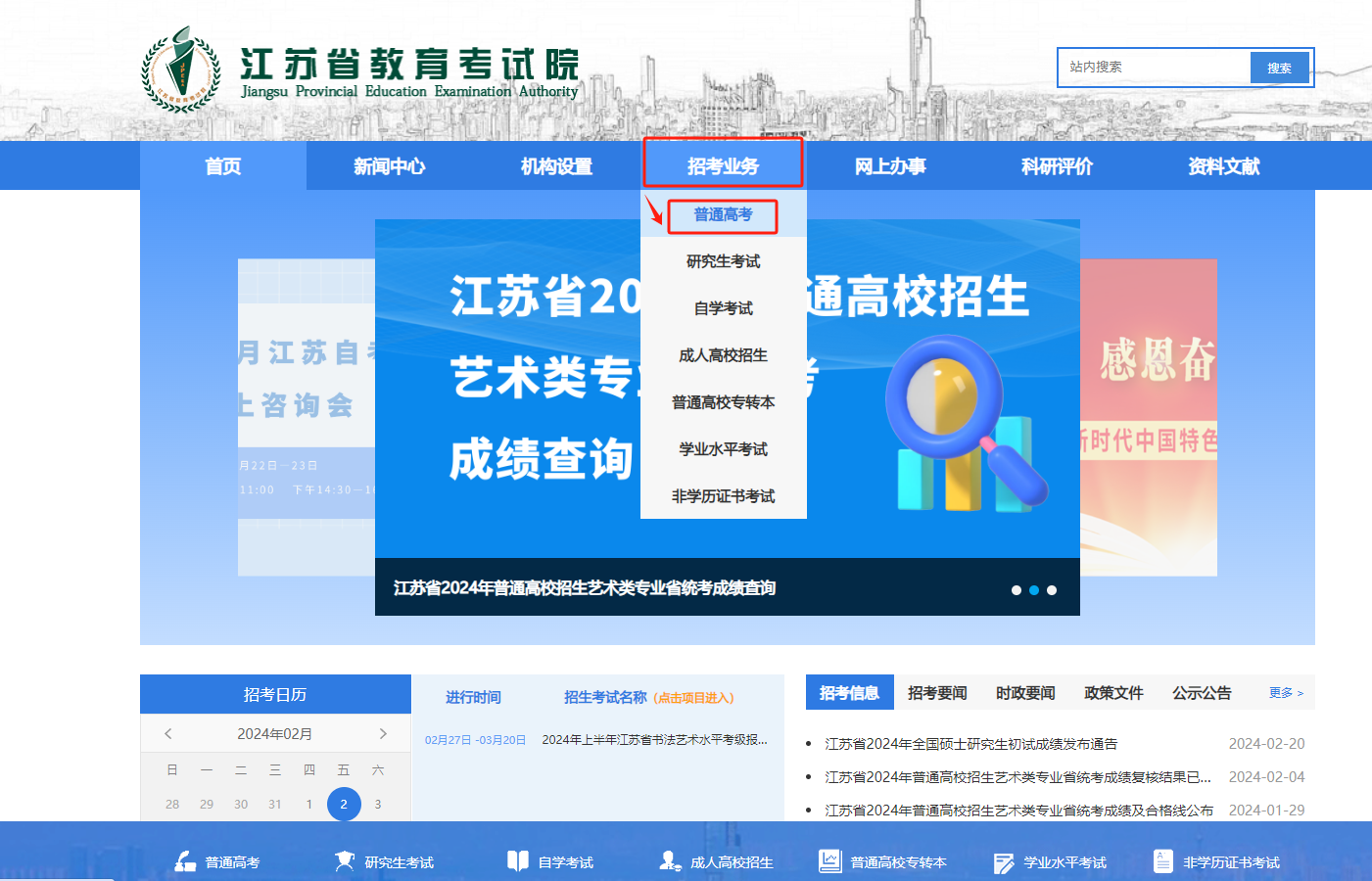
Task: Click 更多 link in news panel
Action: 1286,692
